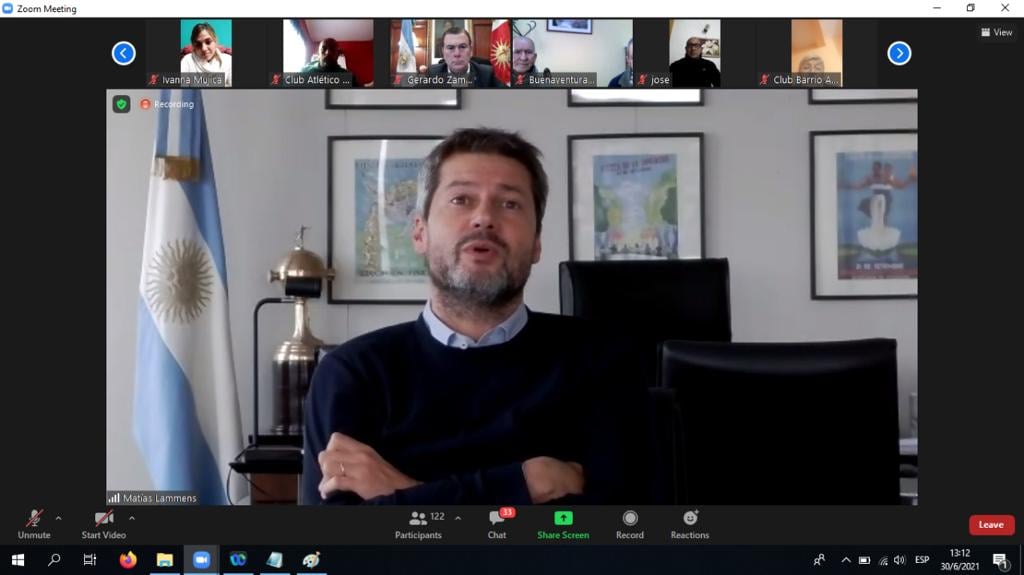Leave the meeting

[x=991, y=525]
